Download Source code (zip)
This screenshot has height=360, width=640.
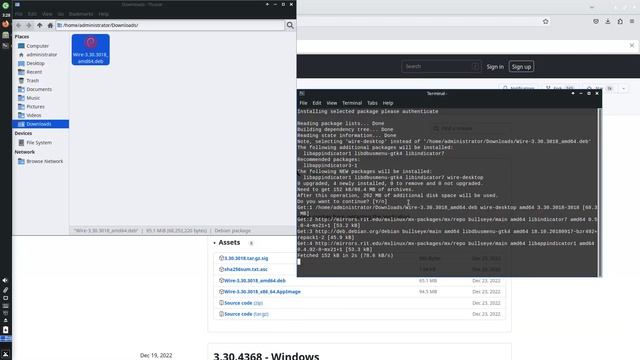pos(243,303)
